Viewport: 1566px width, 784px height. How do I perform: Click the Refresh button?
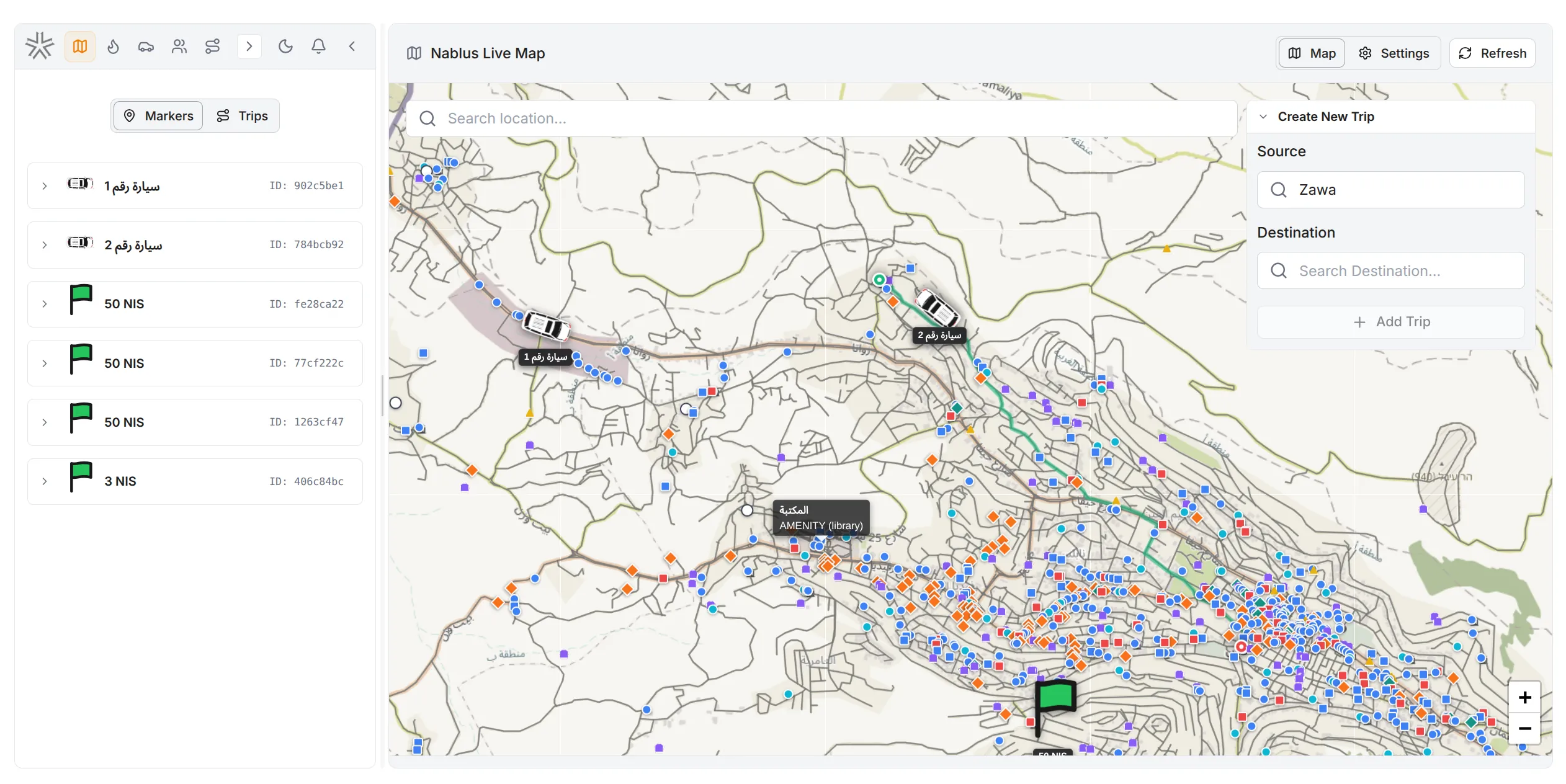[x=1492, y=53]
